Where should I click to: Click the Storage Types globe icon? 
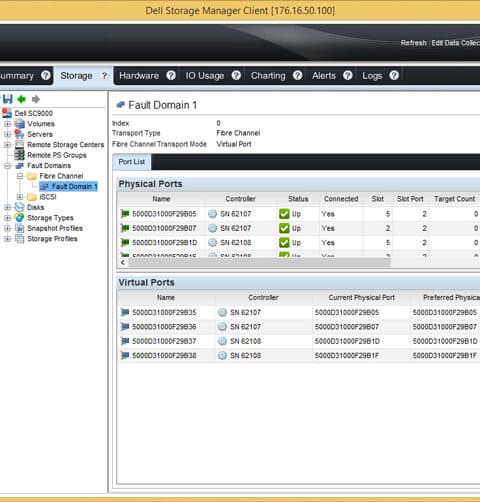coord(20,217)
